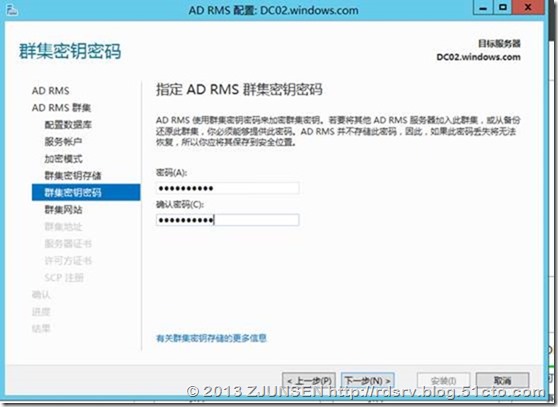The width and height of the screenshot is (558, 407).
Task: Select the highlighted 群集密钥密码 step
Action: [86, 192]
